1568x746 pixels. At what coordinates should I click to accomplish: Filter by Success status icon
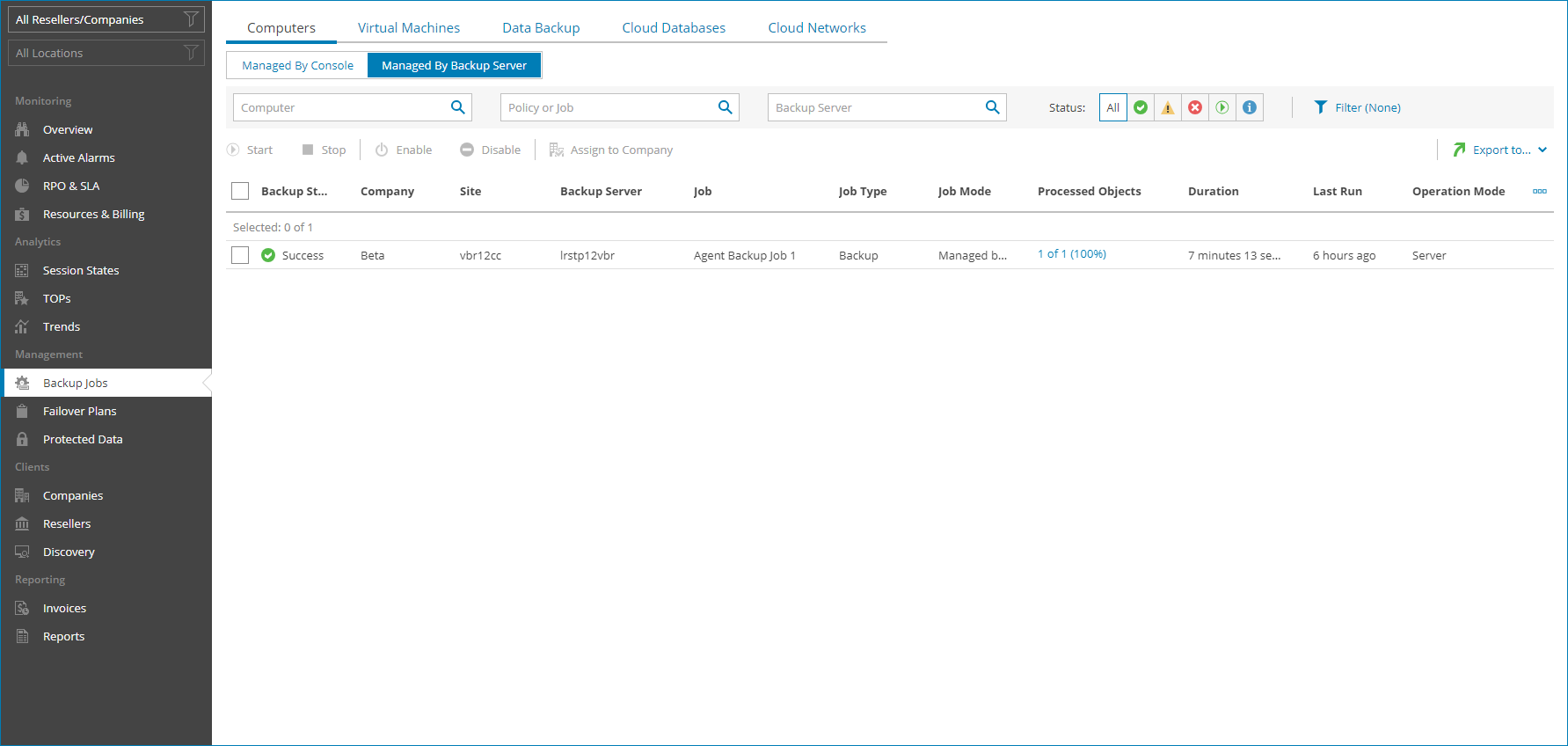coord(1141,107)
